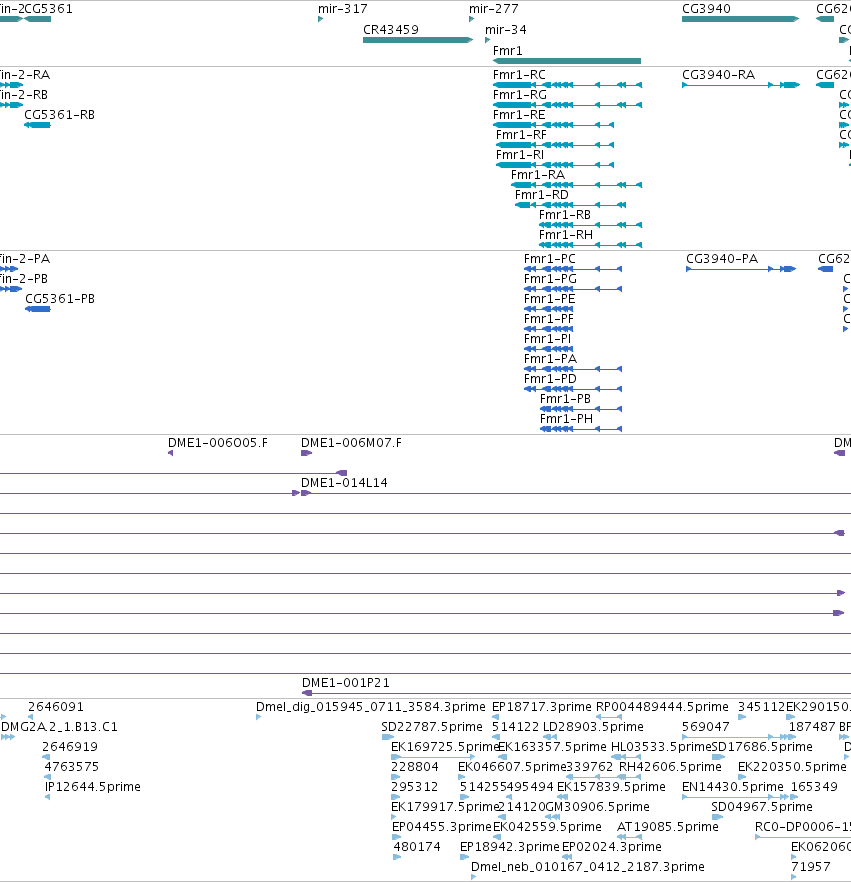This screenshot has width=851, height=882.
Task: Click the mir-277 gene marker
Action: pos(472,19)
